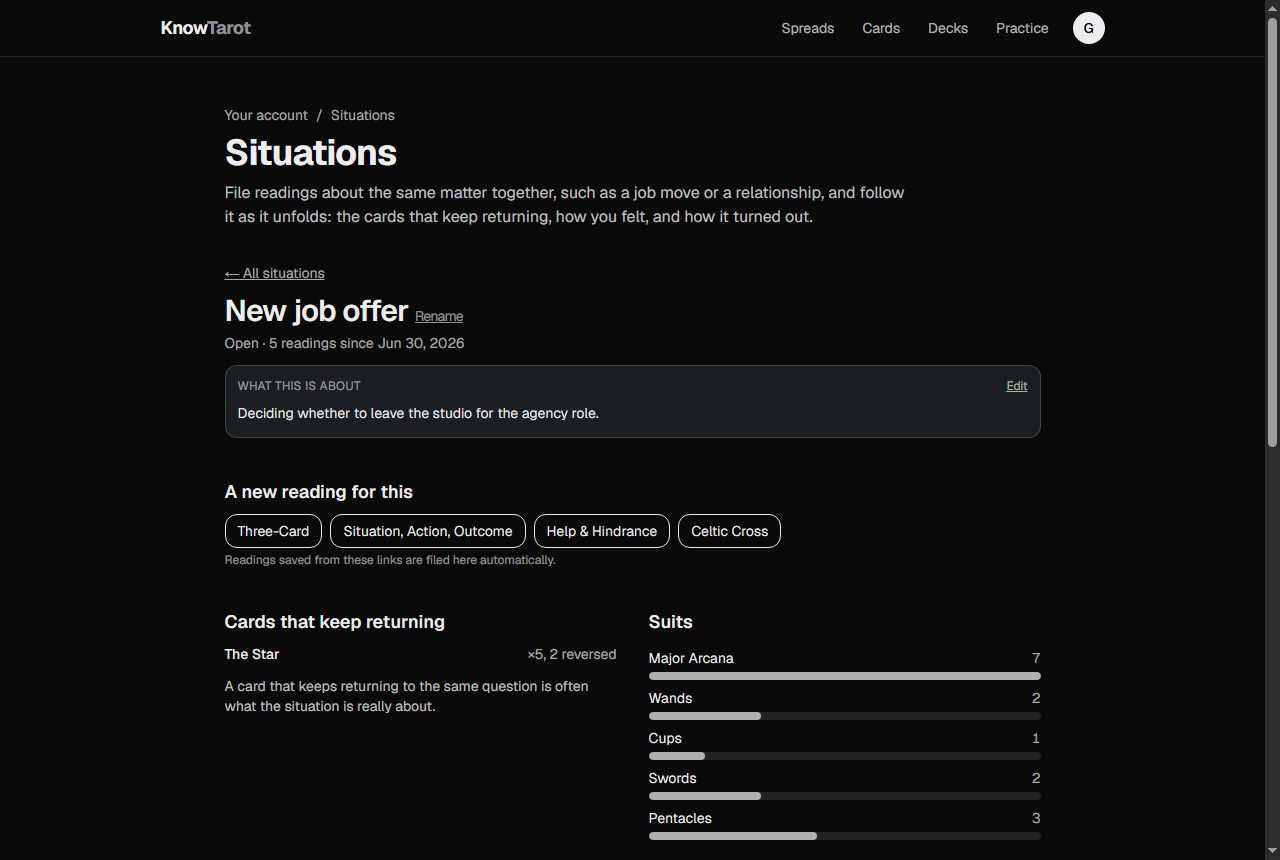
Task: Click the 'Major Arcana' suit label
Action: point(691,658)
